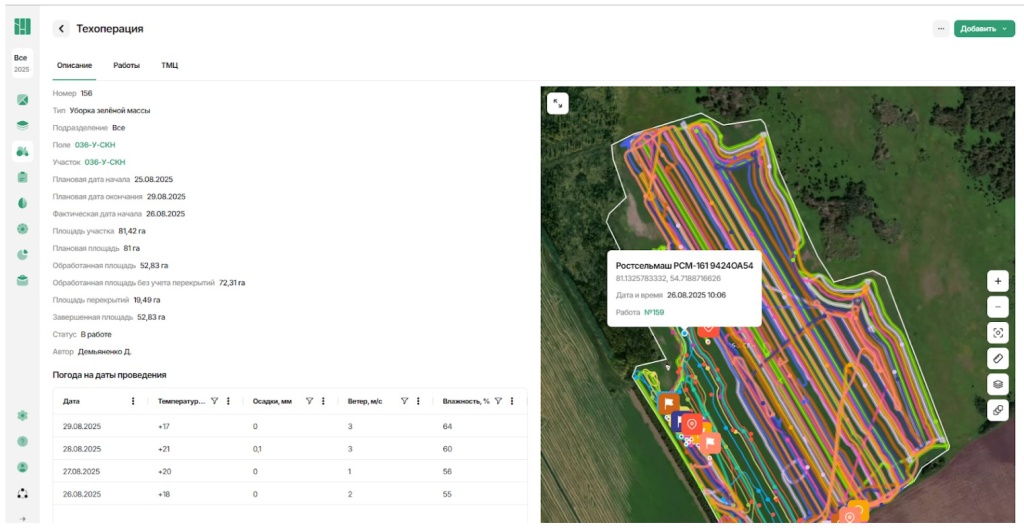
Task: Click the orange flag marker on map
Action: [x=668, y=403]
